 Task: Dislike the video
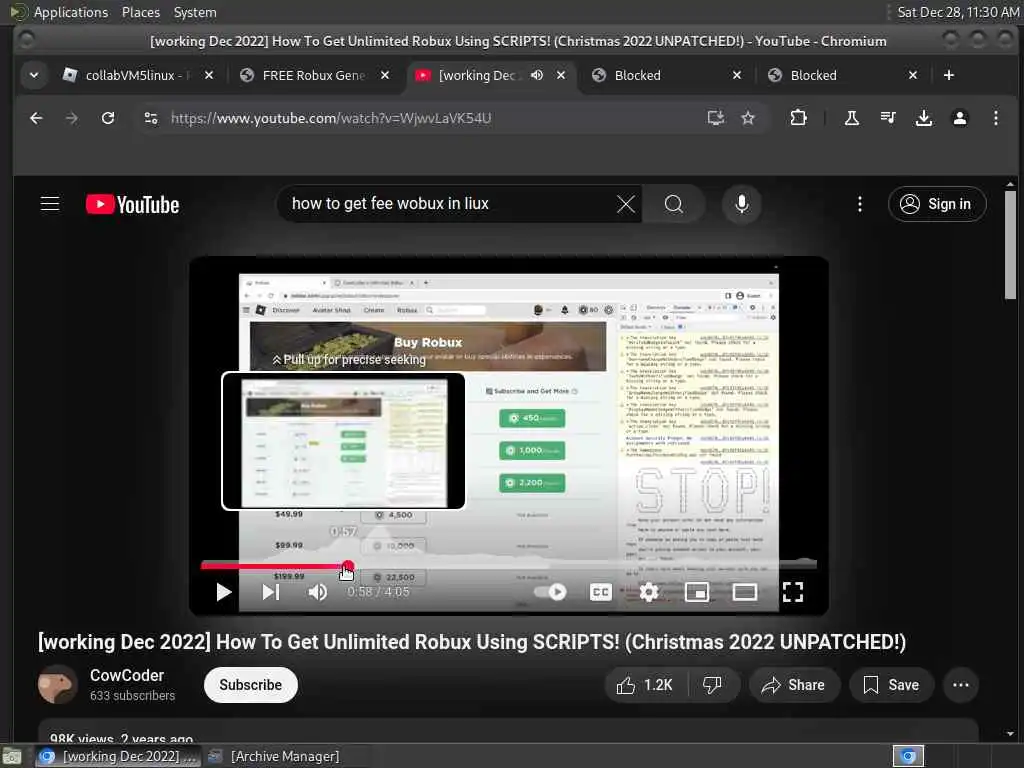coord(712,684)
